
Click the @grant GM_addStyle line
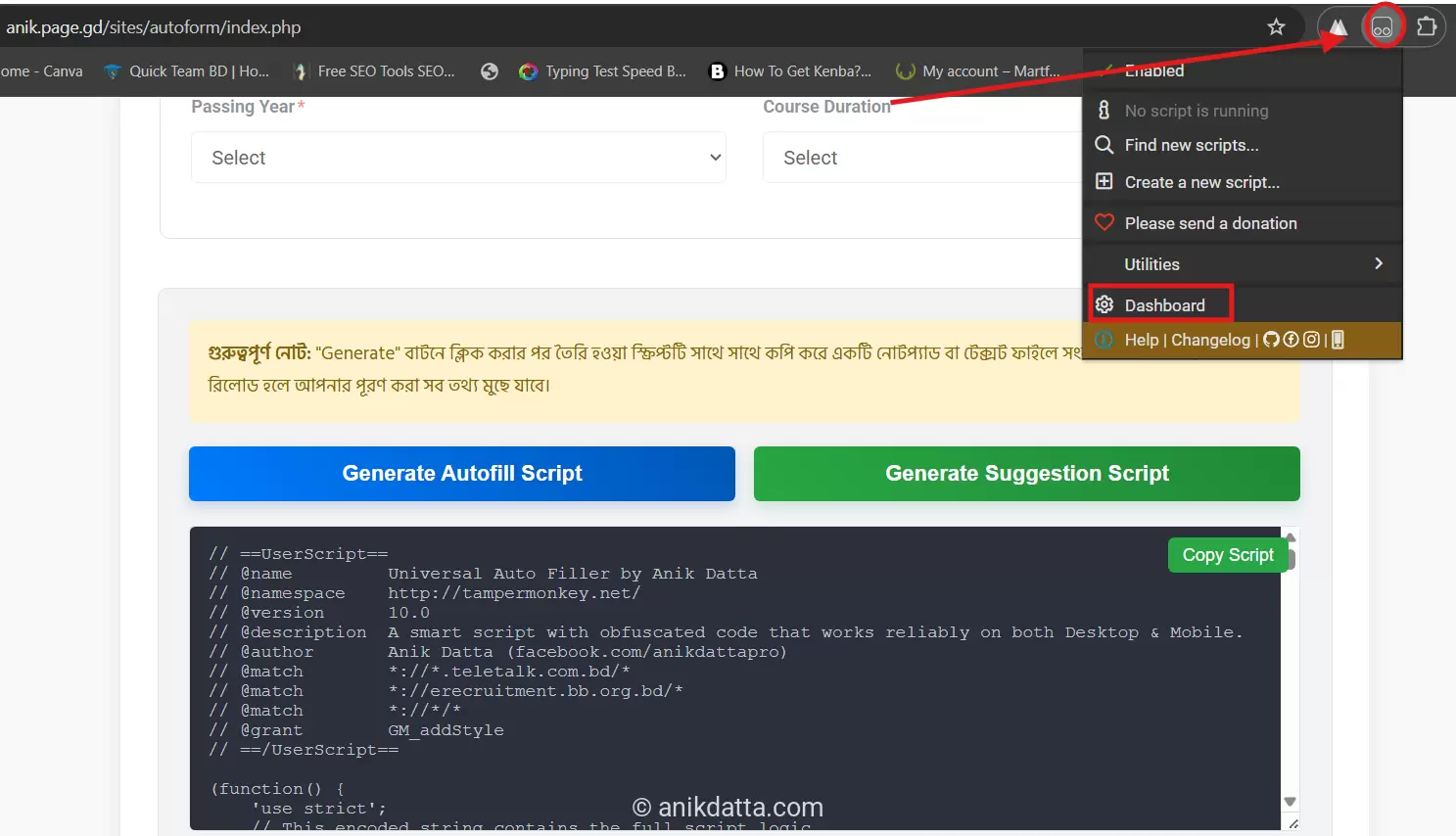click(x=356, y=730)
